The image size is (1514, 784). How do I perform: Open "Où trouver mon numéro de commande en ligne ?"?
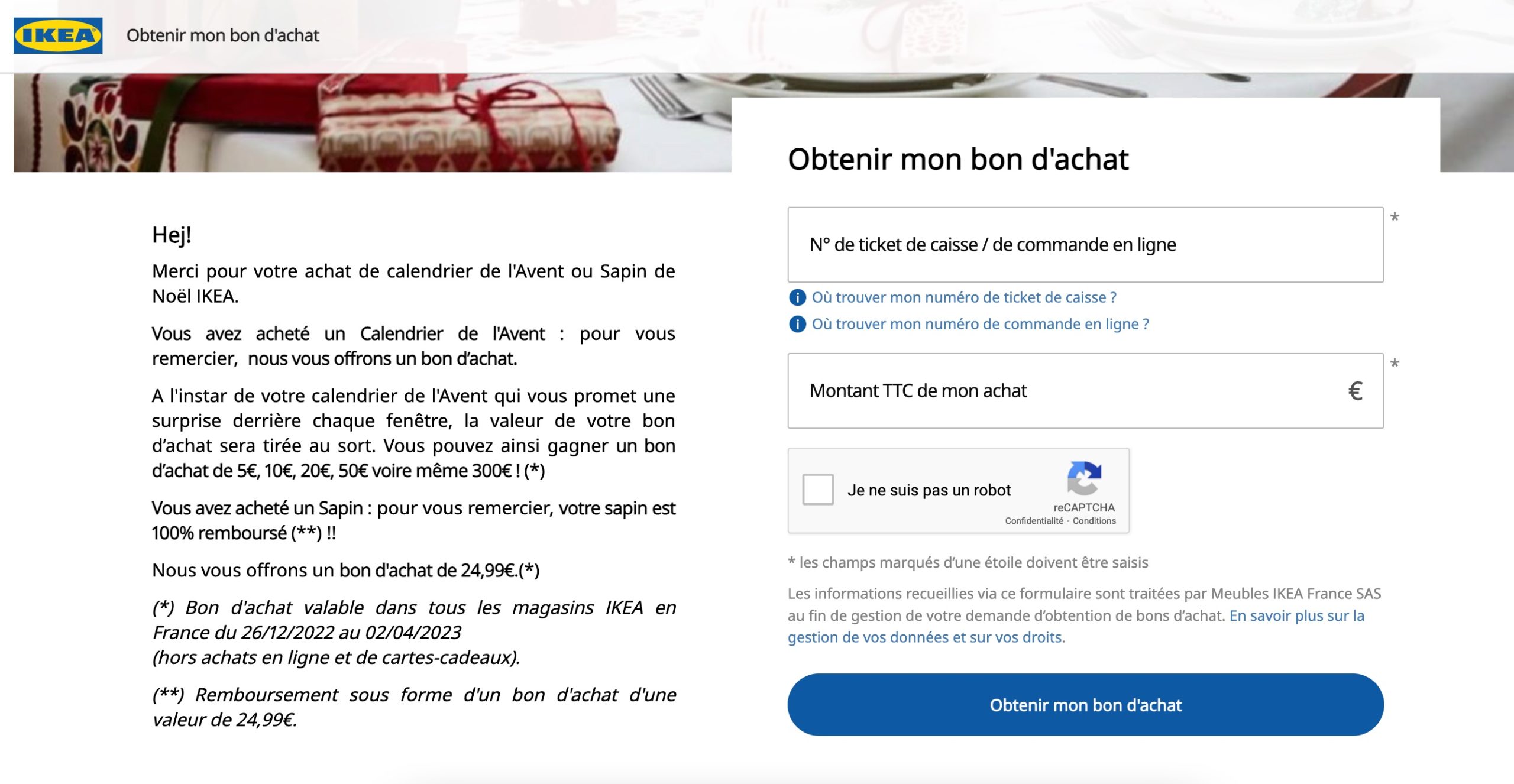pyautogui.click(x=980, y=324)
